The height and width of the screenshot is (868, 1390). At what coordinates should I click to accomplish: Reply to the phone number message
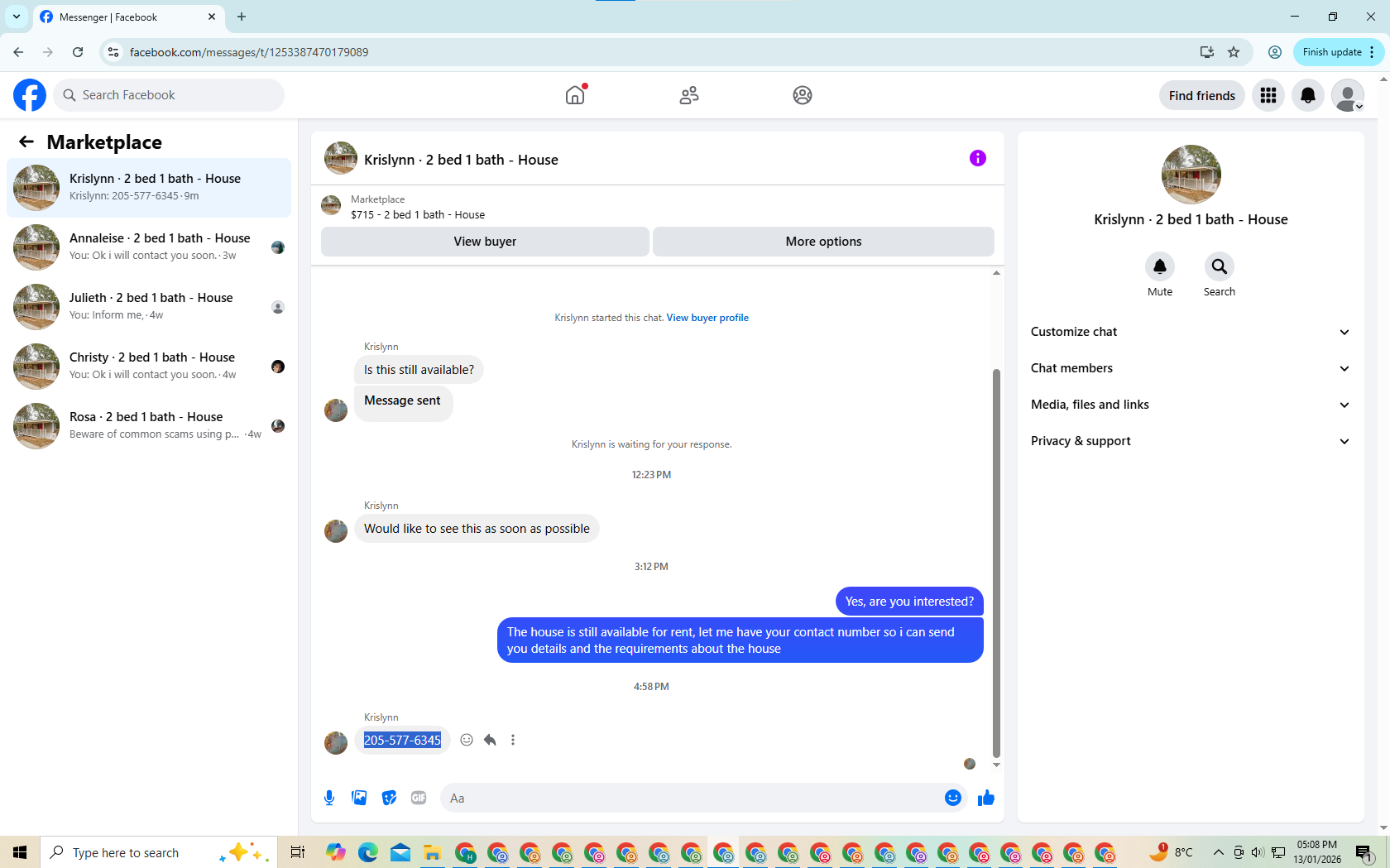(x=490, y=740)
